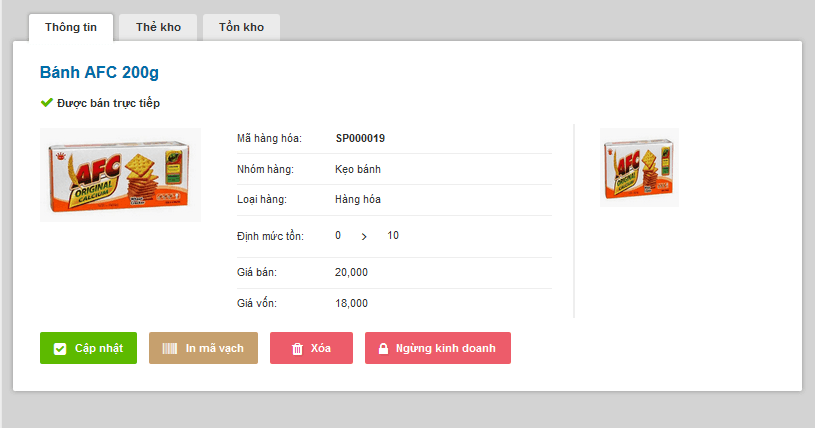Viewport: 815px width, 428px height.
Task: Click the Giá bán label
Action: point(257,273)
